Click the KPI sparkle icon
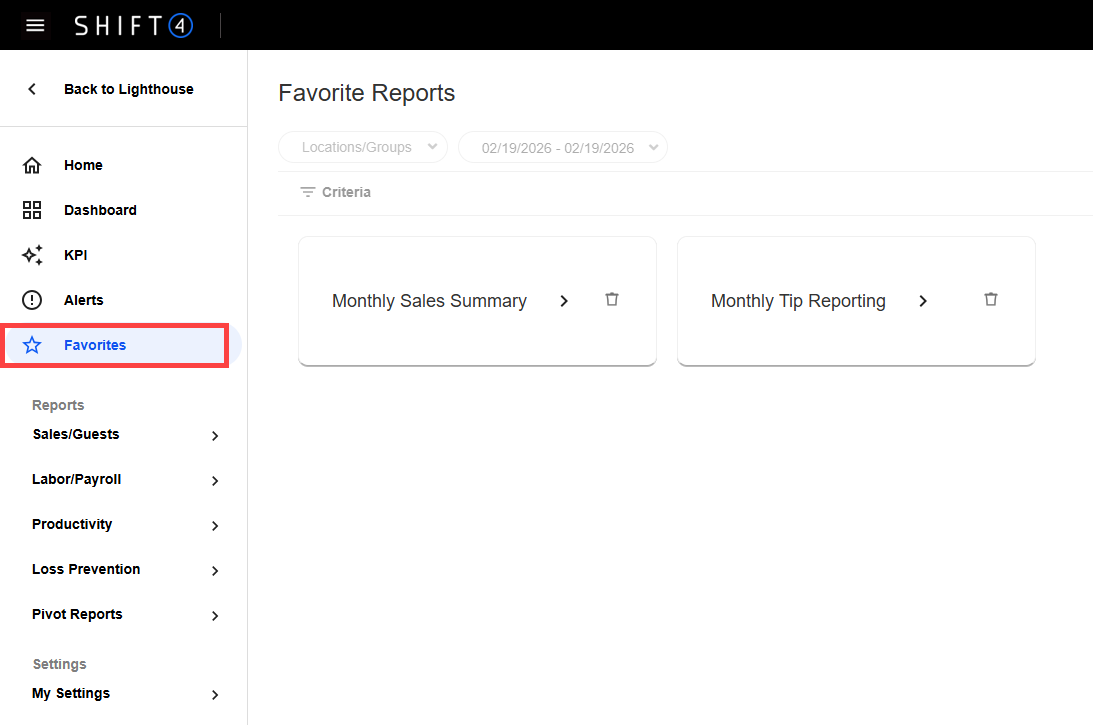 click(32, 255)
